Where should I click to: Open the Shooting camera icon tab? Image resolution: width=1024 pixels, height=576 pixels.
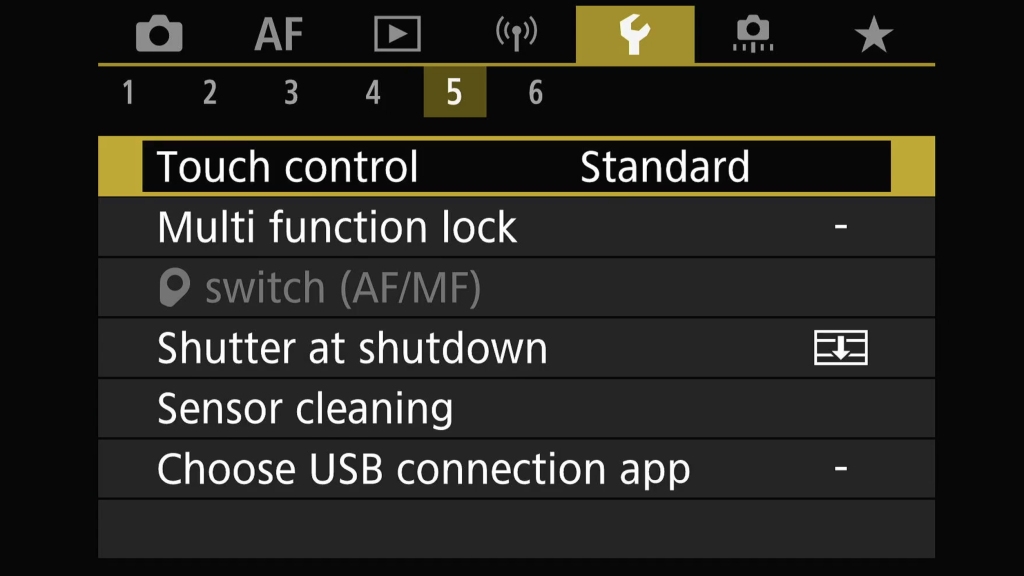pyautogui.click(x=159, y=34)
